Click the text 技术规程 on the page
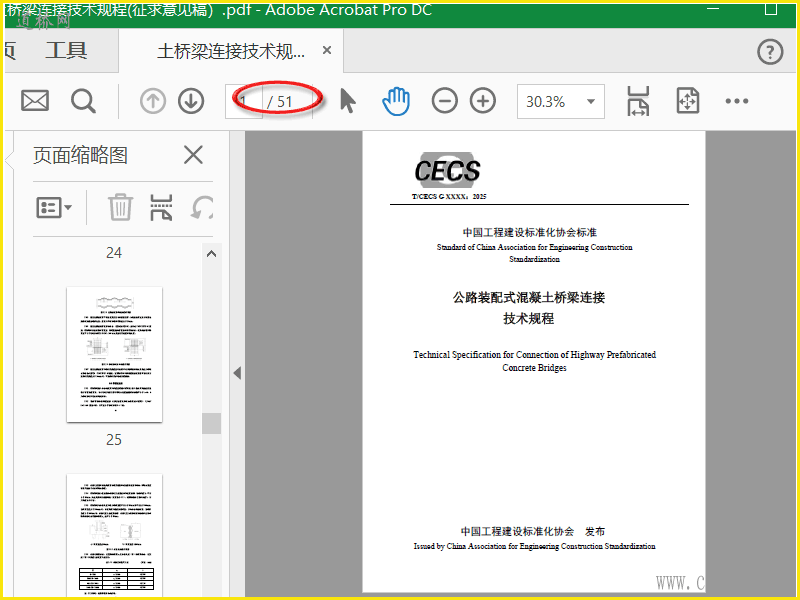Viewport: 800px width, 600px height. coord(529,319)
